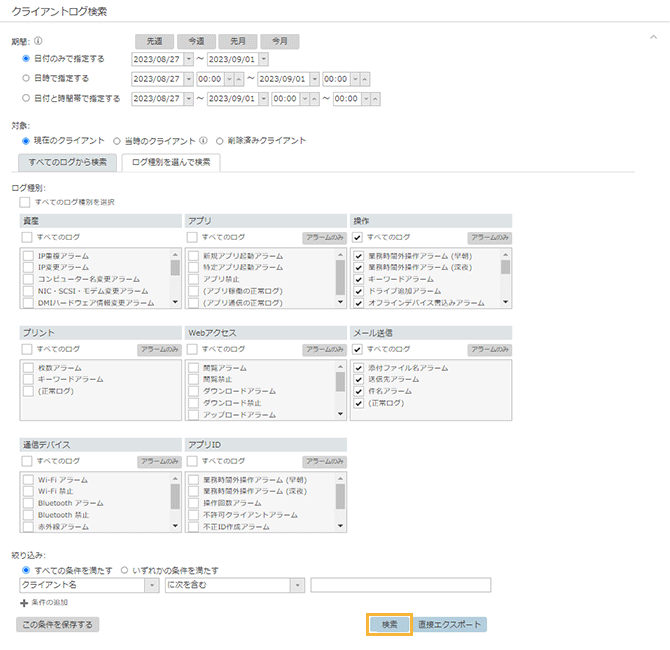Click the 検索 search button

tap(389, 625)
